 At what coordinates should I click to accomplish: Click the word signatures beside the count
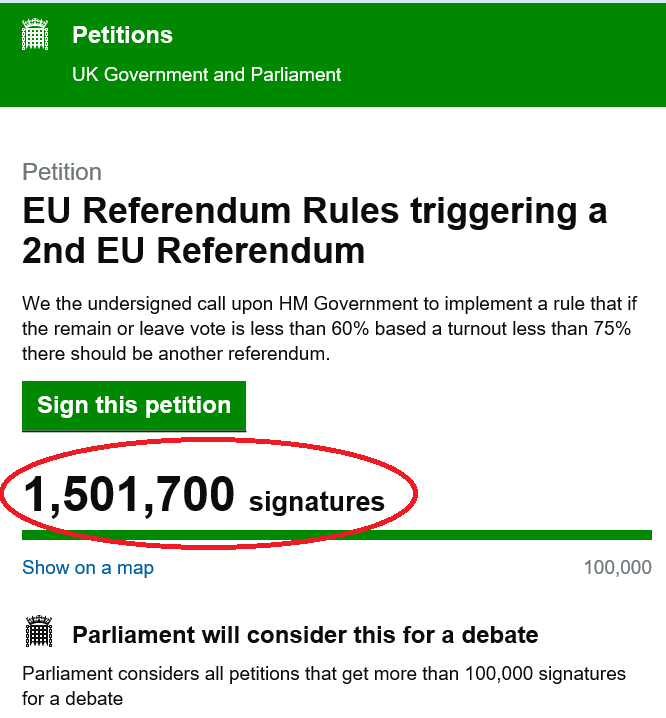pos(316,501)
